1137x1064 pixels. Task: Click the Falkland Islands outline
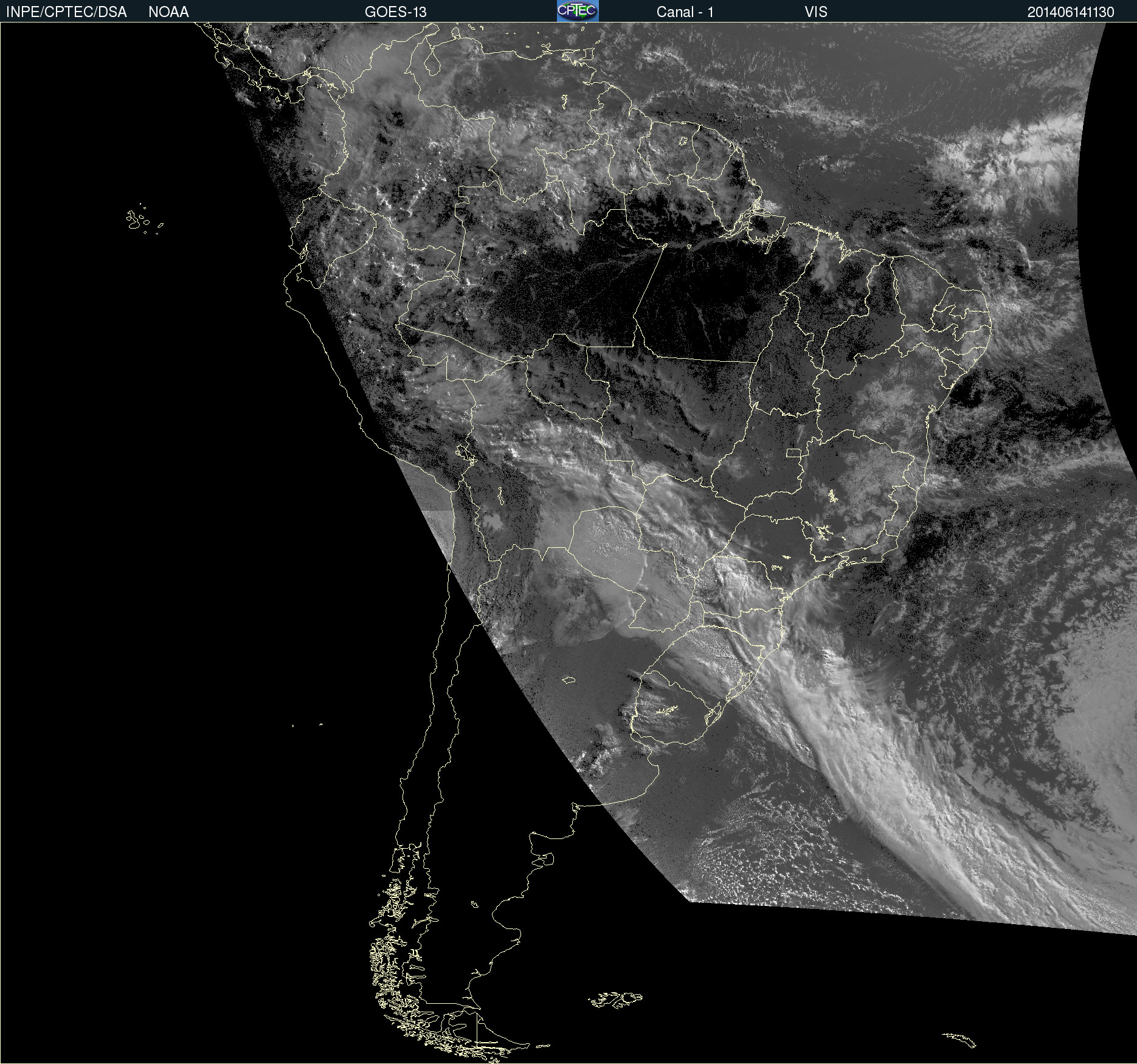[615, 1000]
